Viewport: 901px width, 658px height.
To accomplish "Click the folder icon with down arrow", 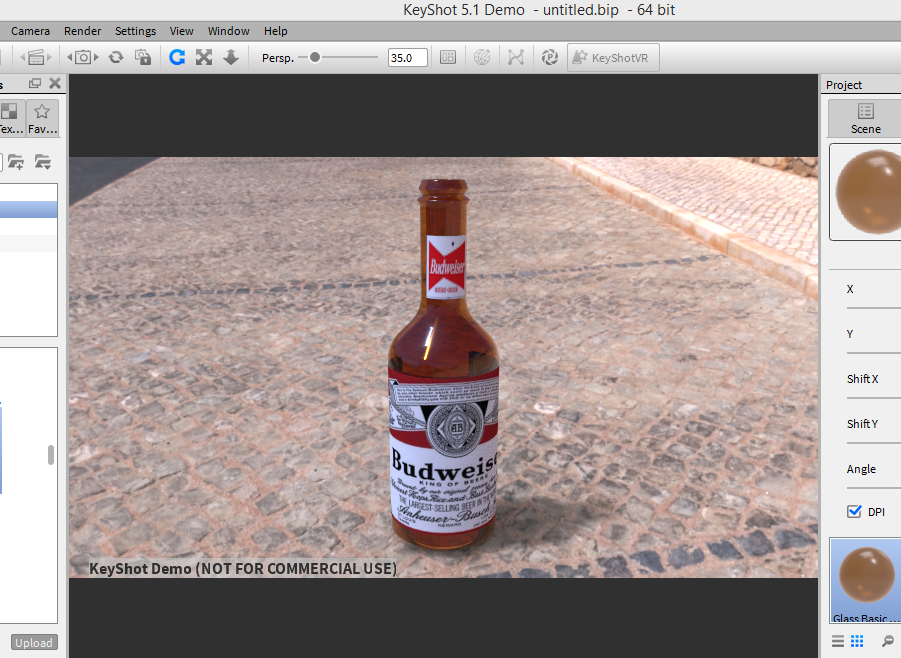I will pos(43,162).
